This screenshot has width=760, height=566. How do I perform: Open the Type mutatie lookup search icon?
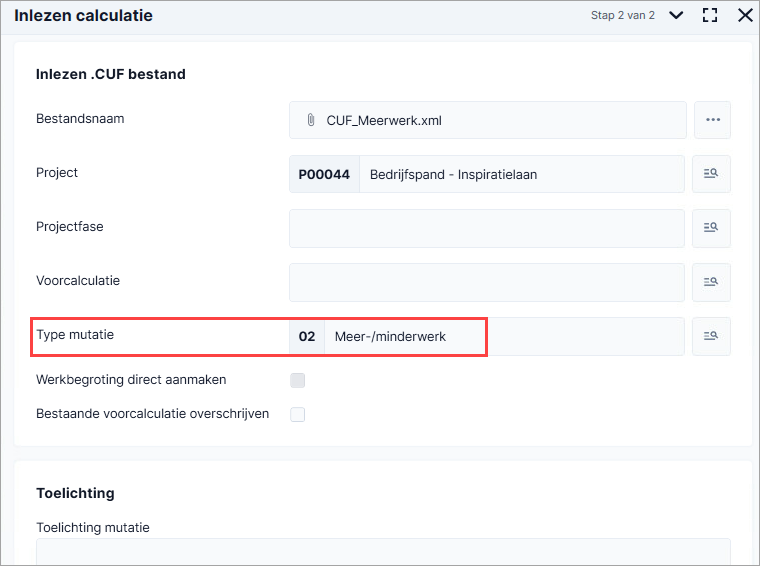[711, 336]
